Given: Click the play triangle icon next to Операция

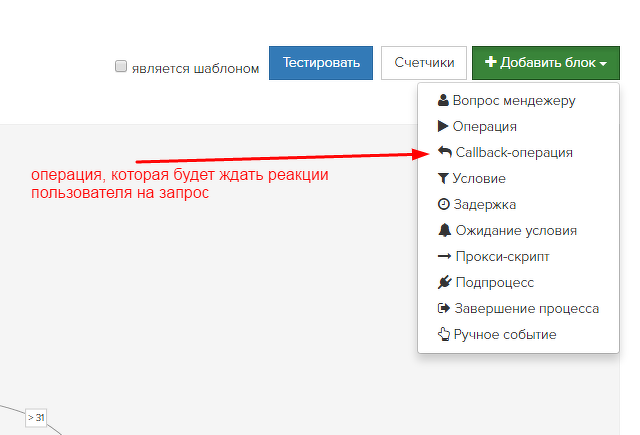Looking at the screenshot, I should click(x=443, y=126).
